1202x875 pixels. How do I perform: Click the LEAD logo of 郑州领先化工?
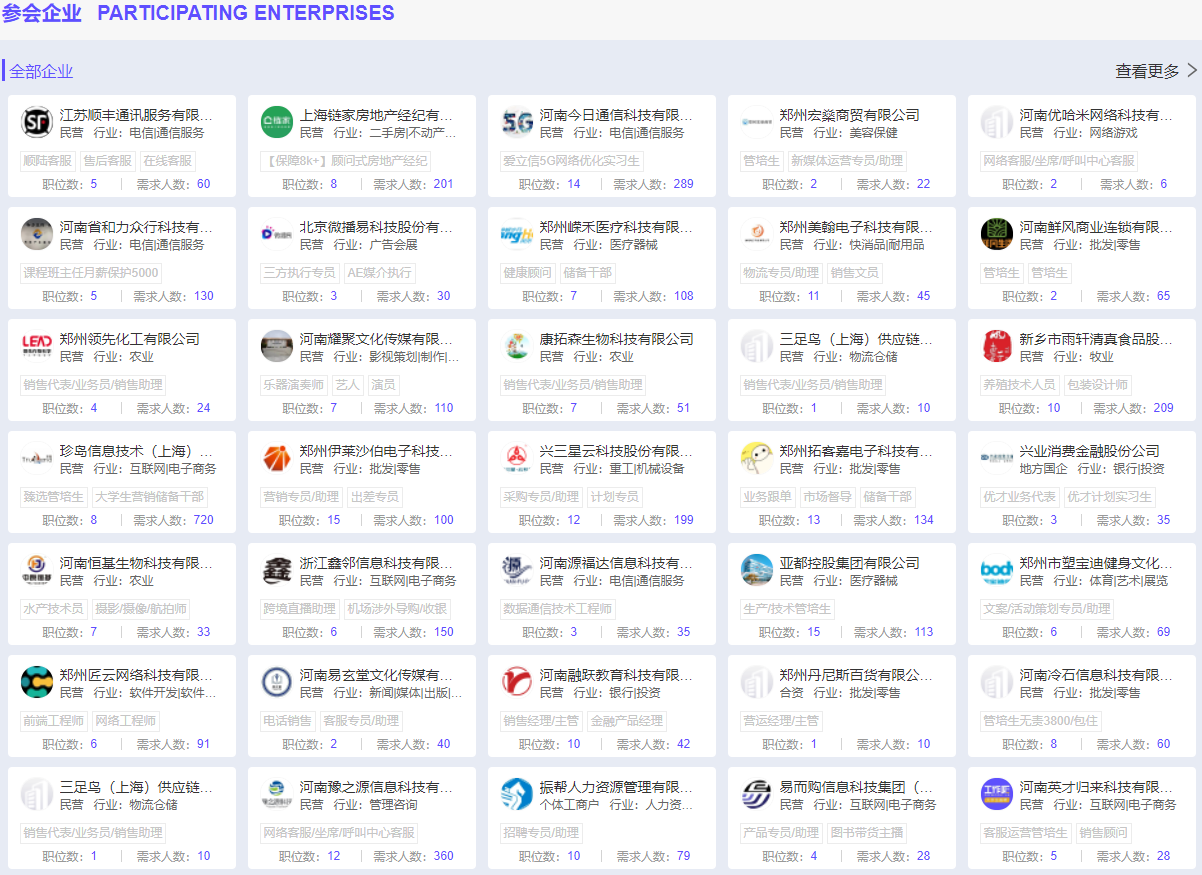pos(37,347)
